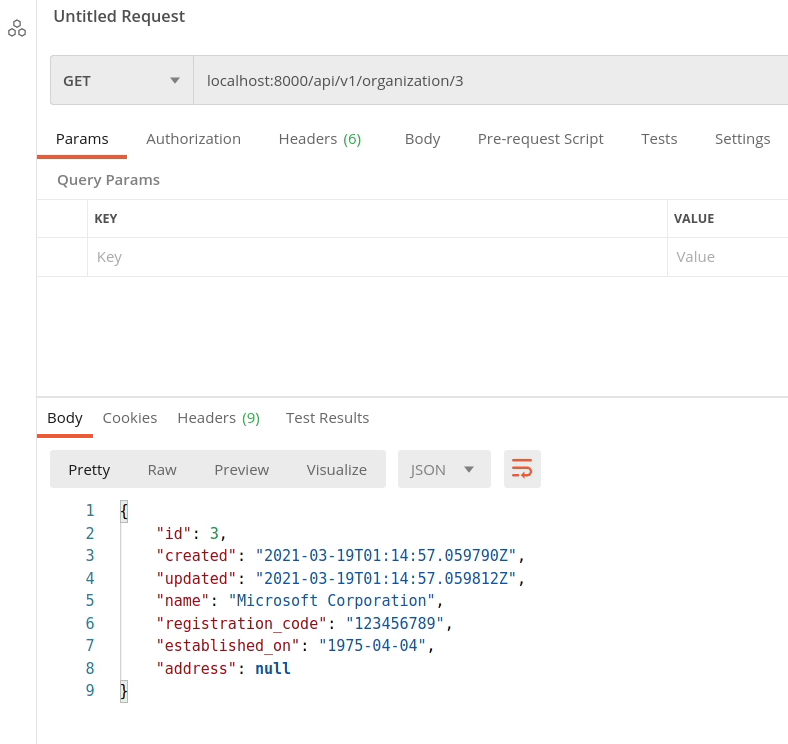Viewport: 788px width, 744px height.
Task: Click the query param Value field
Action: point(727,257)
